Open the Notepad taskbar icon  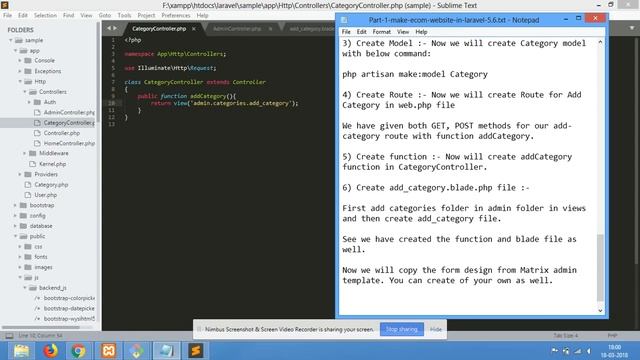pyautogui.click(x=167, y=351)
